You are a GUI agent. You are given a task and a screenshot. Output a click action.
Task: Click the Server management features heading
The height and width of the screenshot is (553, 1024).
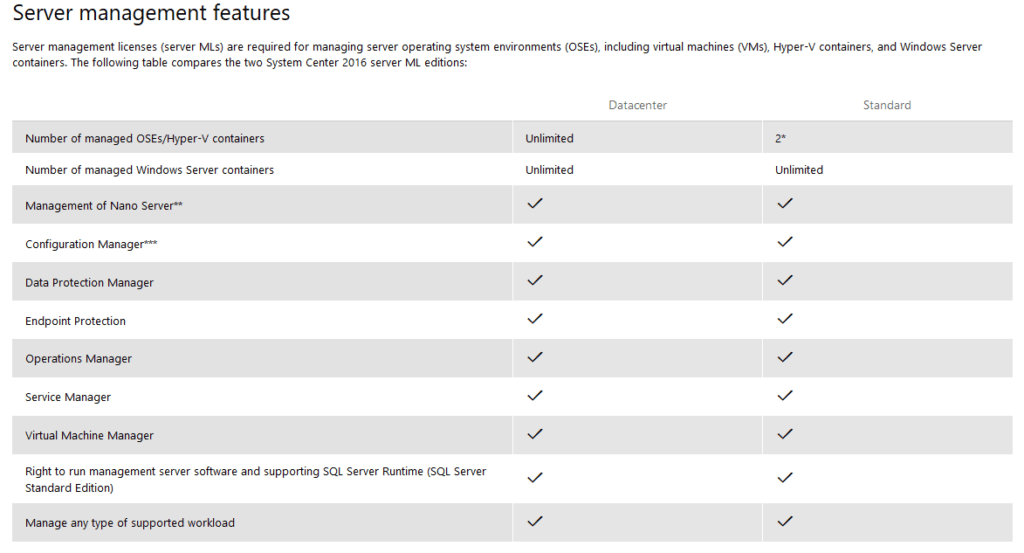151,14
